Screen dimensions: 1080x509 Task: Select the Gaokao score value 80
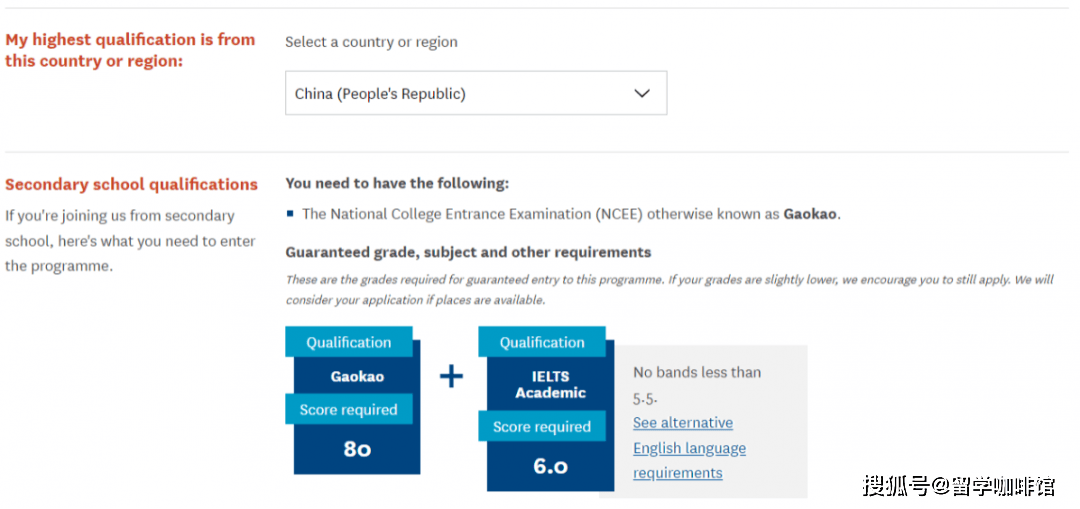[x=357, y=449]
